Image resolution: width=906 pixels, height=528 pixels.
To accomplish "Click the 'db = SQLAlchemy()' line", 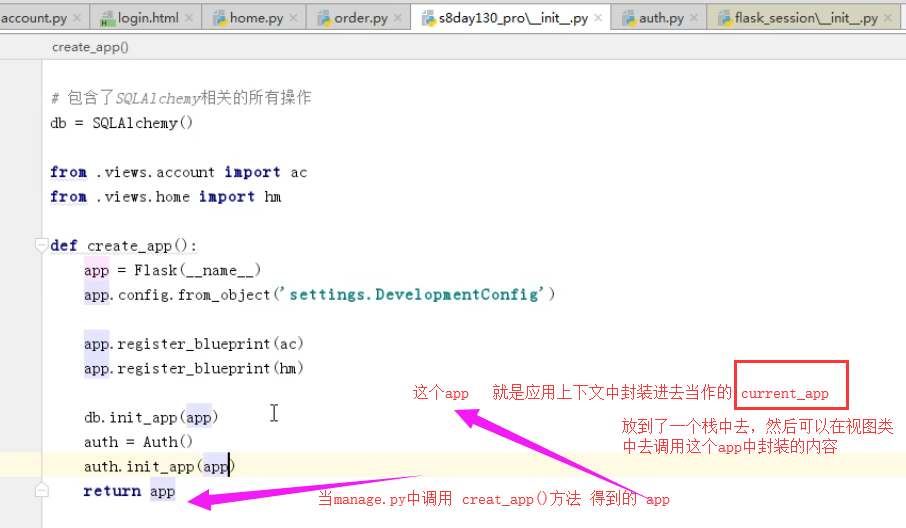I will [121, 122].
